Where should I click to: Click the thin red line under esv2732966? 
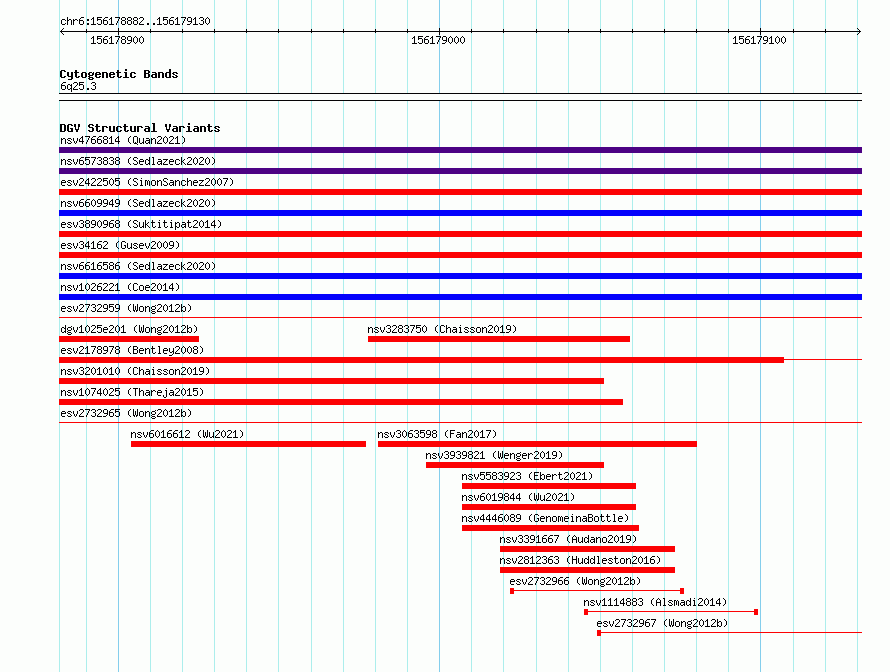pyautogui.click(x=597, y=591)
